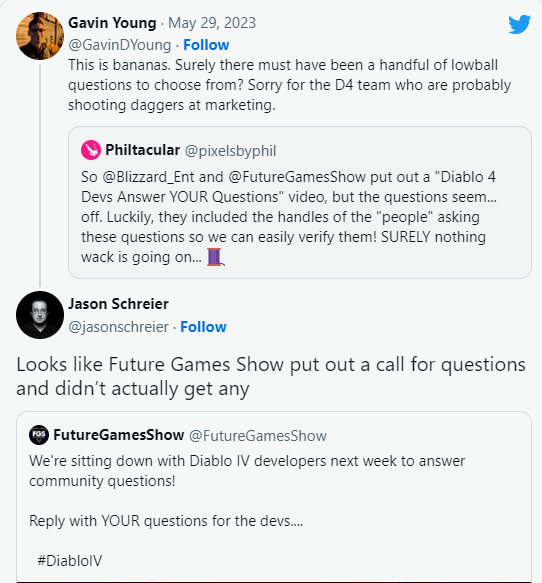
Task: Open the @GavinDYoung handle link
Action: 120,45
